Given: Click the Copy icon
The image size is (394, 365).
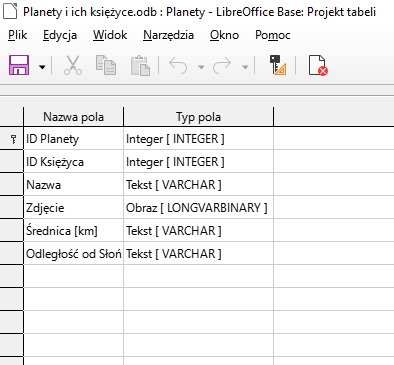Looking at the screenshot, I should [106, 65].
